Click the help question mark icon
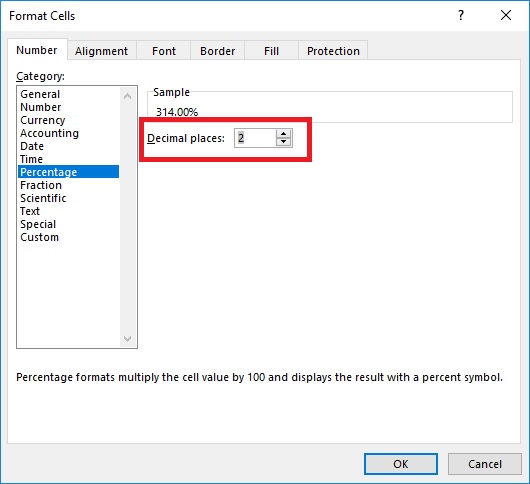 (461, 16)
